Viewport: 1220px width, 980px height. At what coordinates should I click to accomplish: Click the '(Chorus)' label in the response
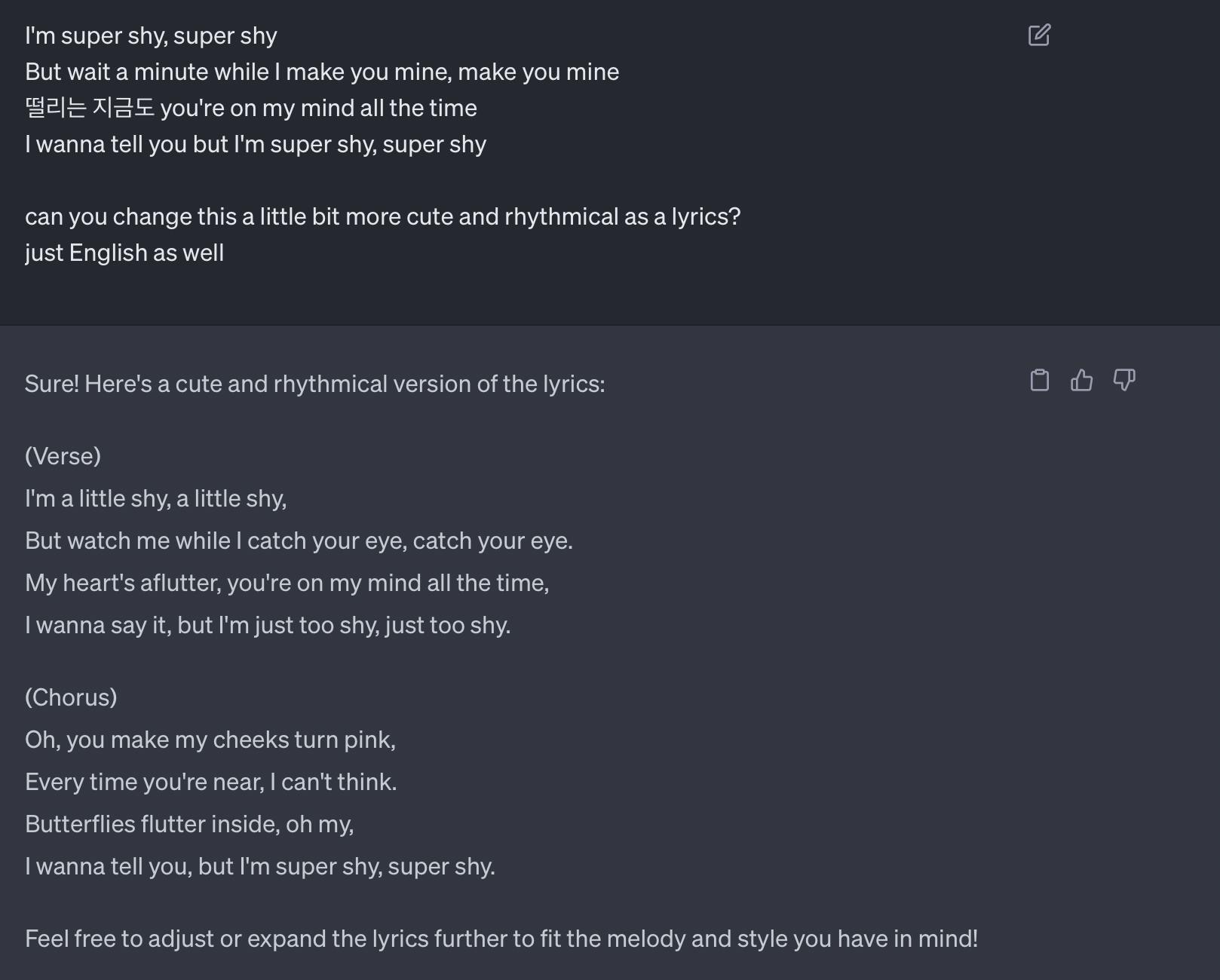71,697
